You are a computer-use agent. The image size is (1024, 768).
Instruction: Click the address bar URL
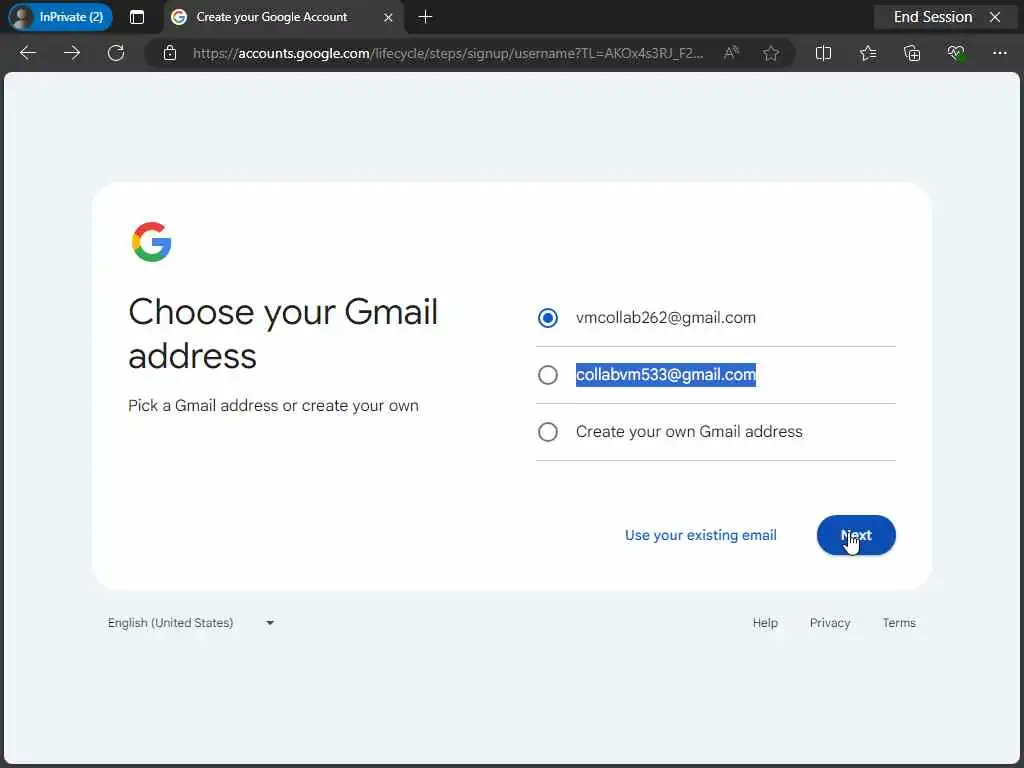[x=448, y=54]
